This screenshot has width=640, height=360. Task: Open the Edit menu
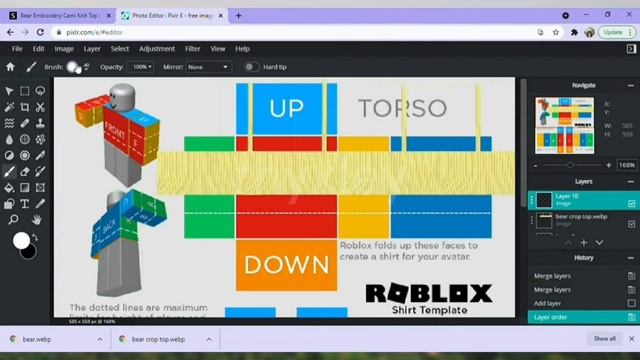pyautogui.click(x=38, y=49)
